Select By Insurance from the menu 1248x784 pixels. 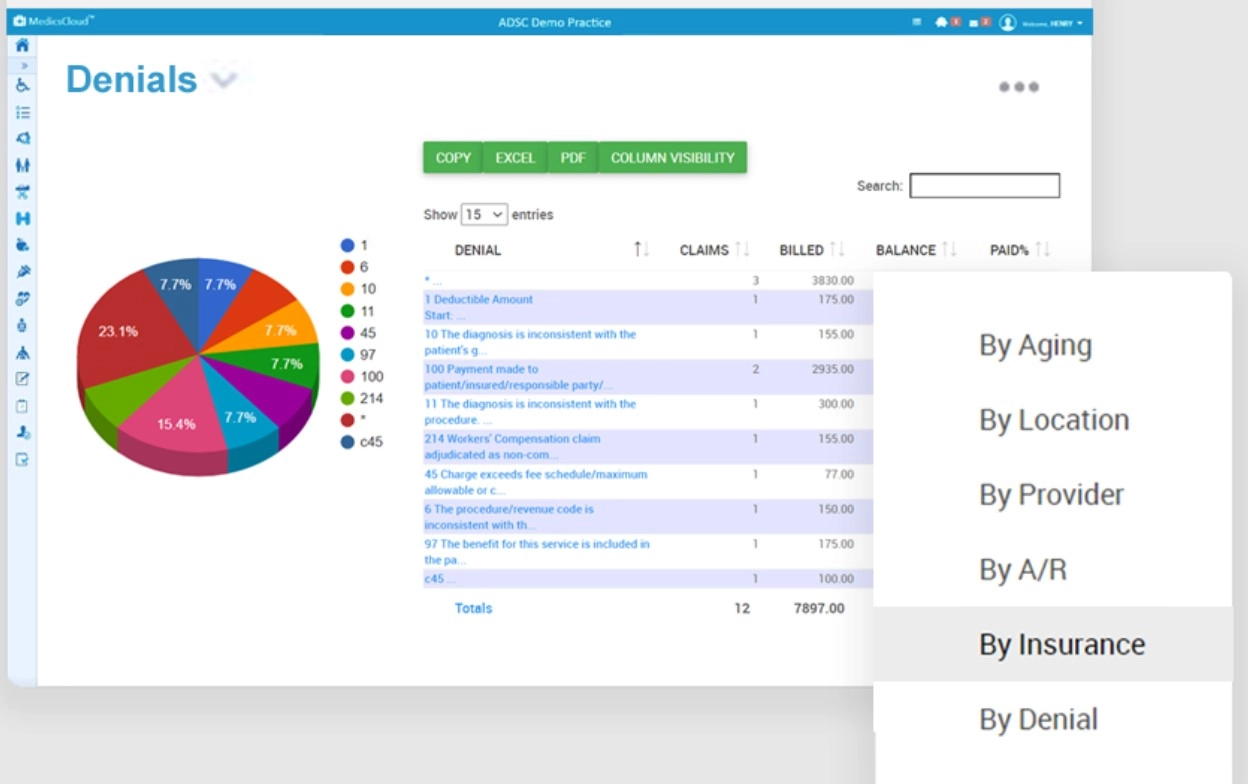tap(1061, 644)
